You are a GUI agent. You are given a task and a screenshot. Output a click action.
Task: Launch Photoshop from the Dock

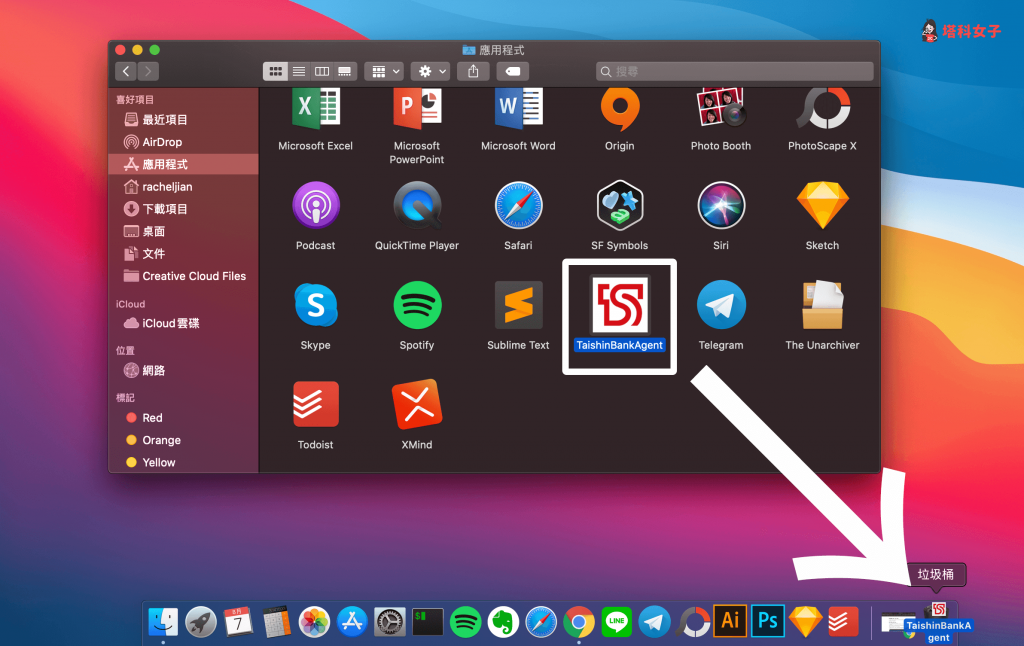pos(767,621)
